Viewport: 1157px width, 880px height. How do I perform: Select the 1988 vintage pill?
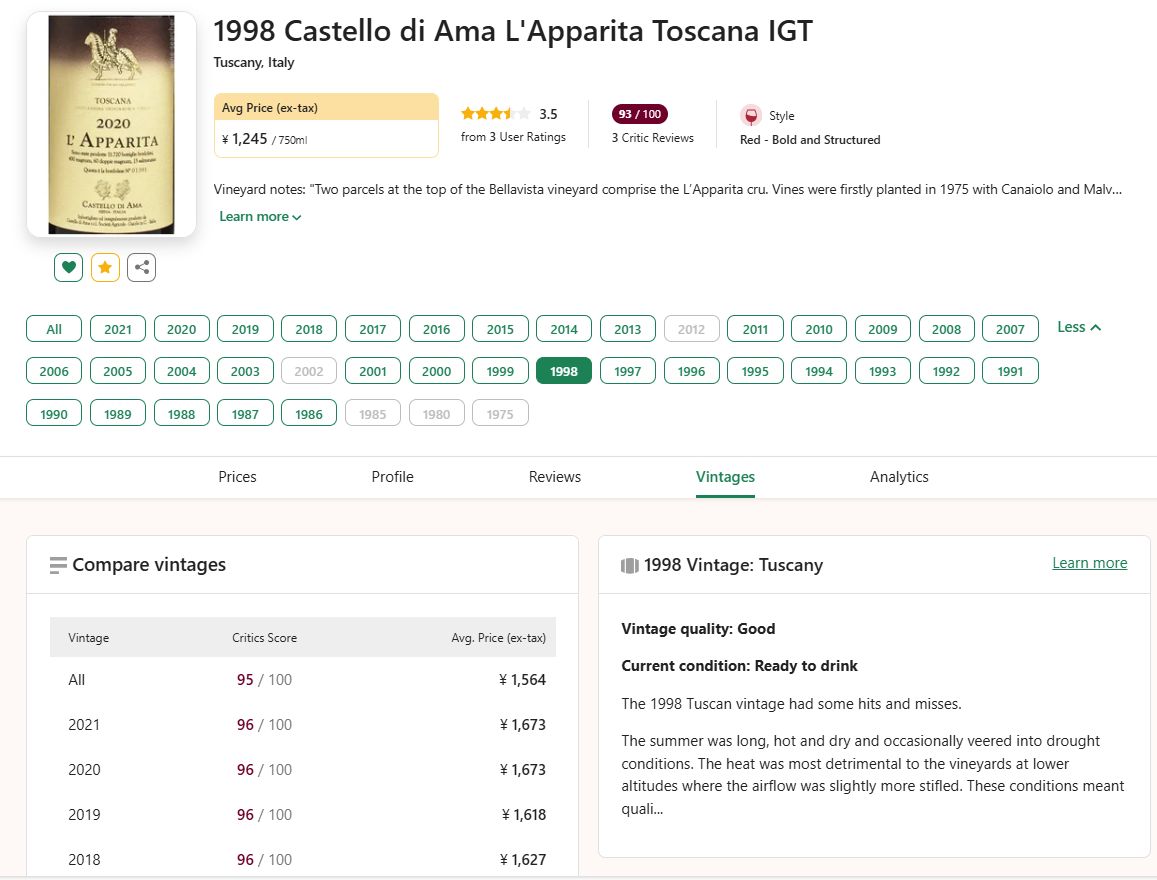coord(182,414)
